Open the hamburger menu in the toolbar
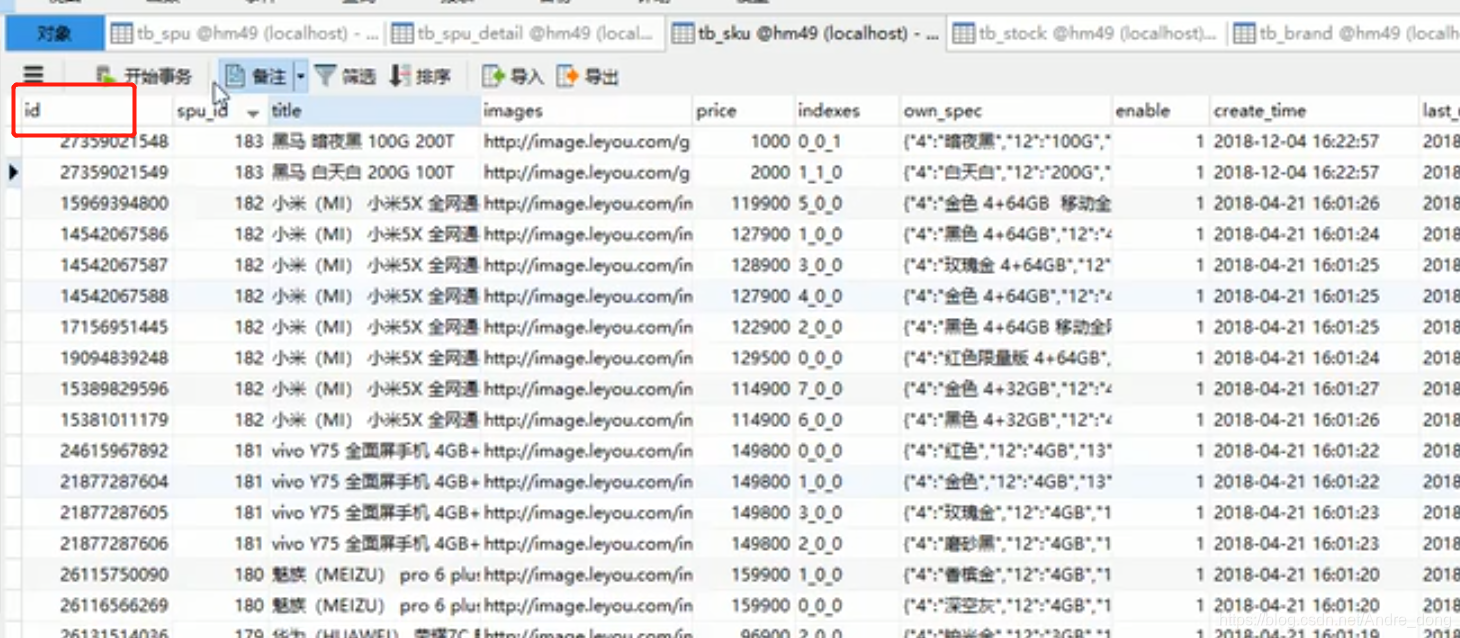The image size is (1460, 638). pos(34,75)
